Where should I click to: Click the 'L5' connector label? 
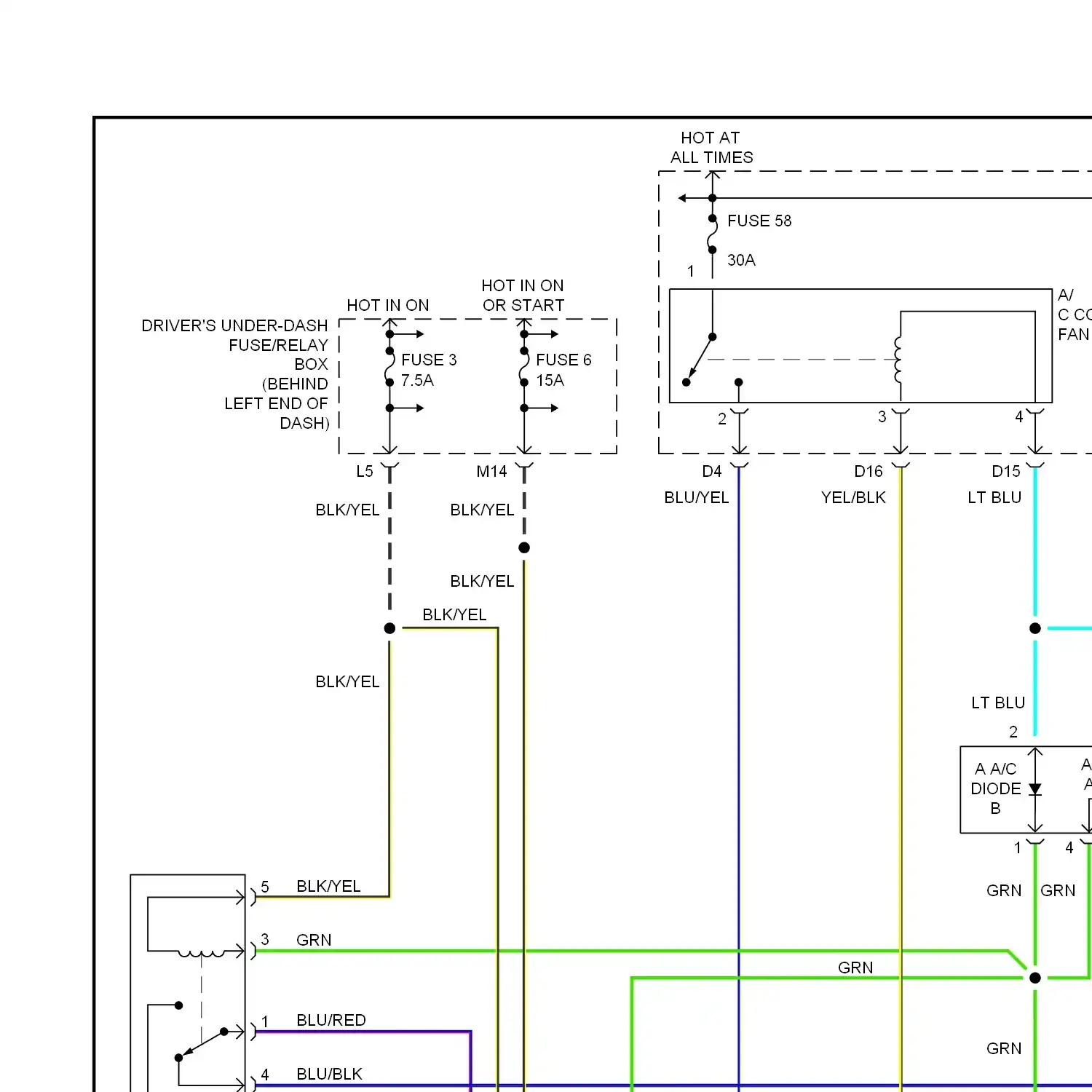pos(365,472)
